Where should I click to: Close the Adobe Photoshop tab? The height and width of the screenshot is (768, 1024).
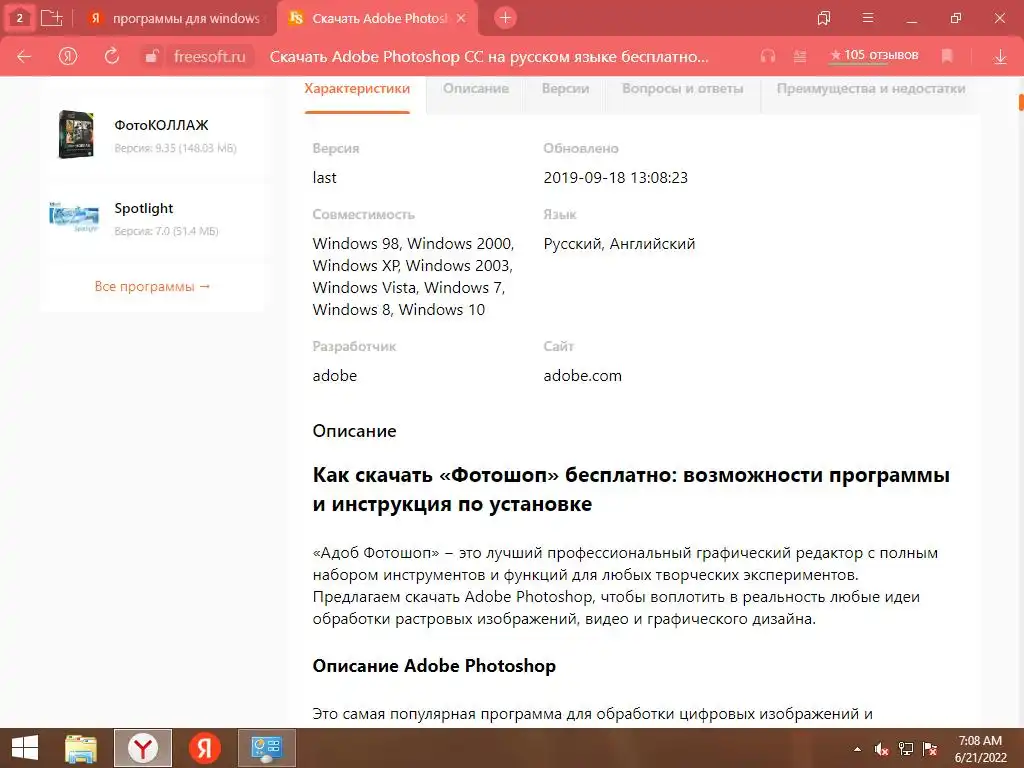click(x=461, y=18)
